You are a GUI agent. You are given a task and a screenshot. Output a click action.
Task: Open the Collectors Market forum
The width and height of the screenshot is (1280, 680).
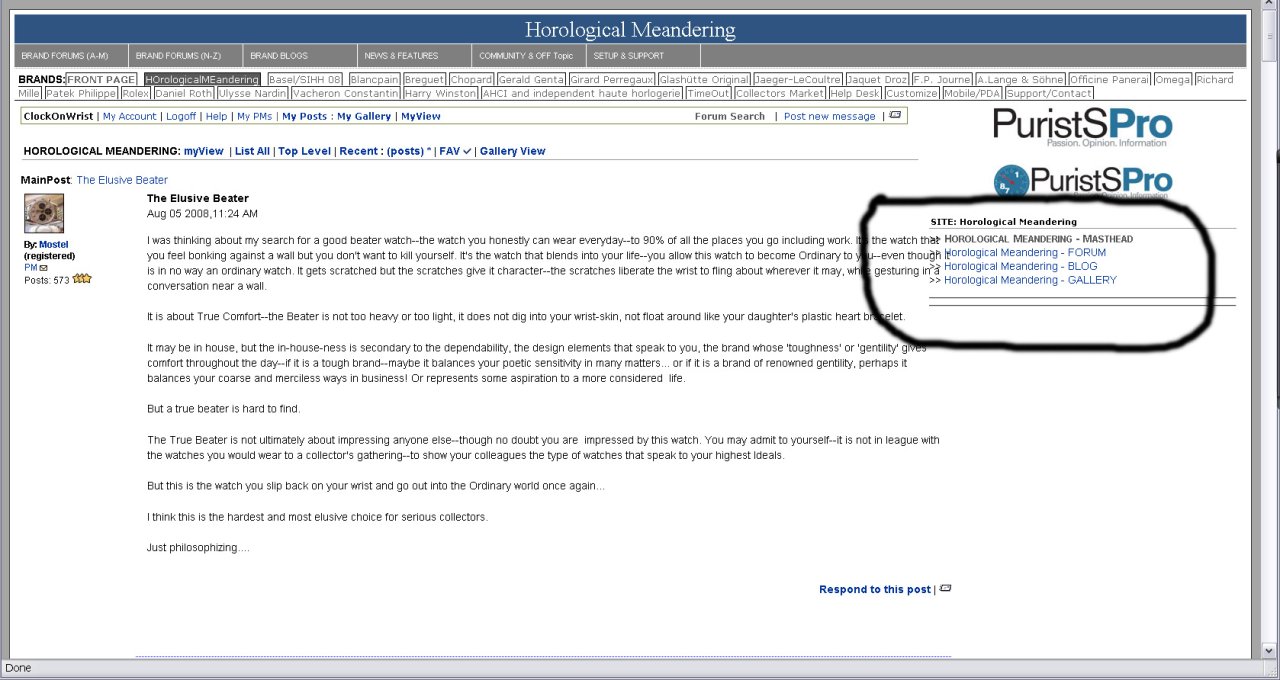[780, 93]
